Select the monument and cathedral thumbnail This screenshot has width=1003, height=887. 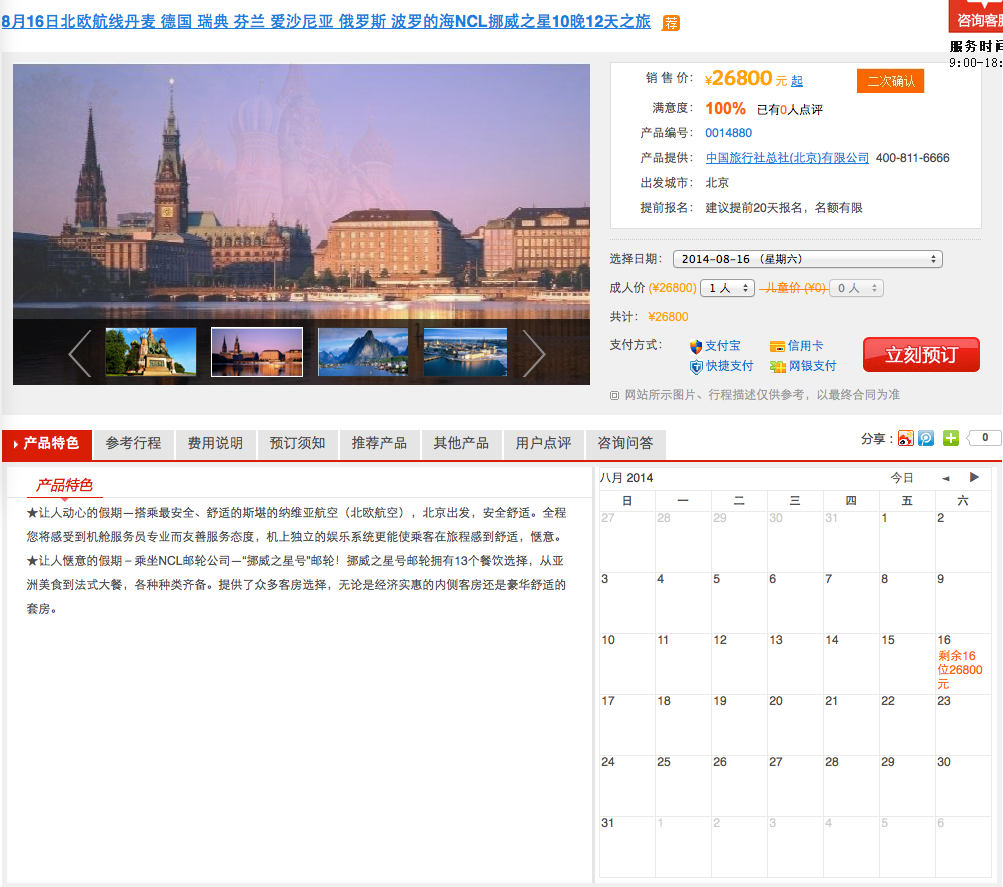click(151, 352)
